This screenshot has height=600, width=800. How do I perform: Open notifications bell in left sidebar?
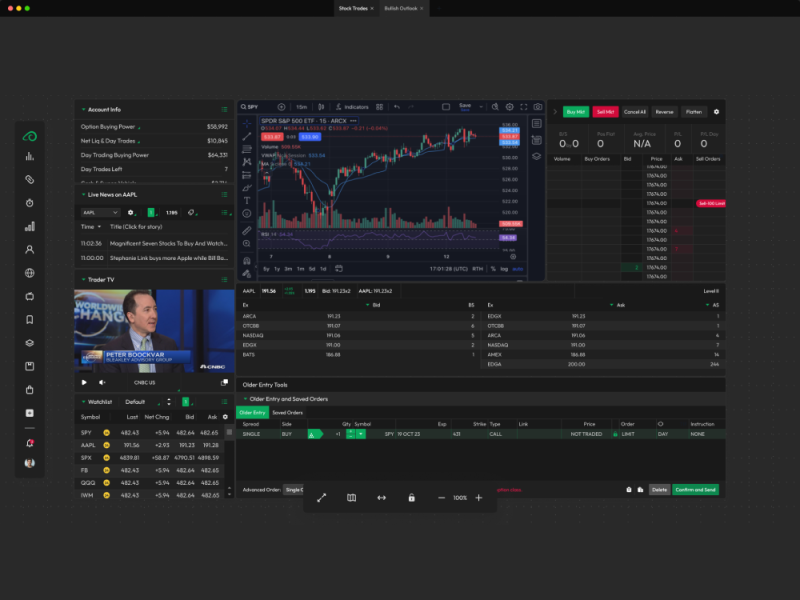tap(30, 443)
